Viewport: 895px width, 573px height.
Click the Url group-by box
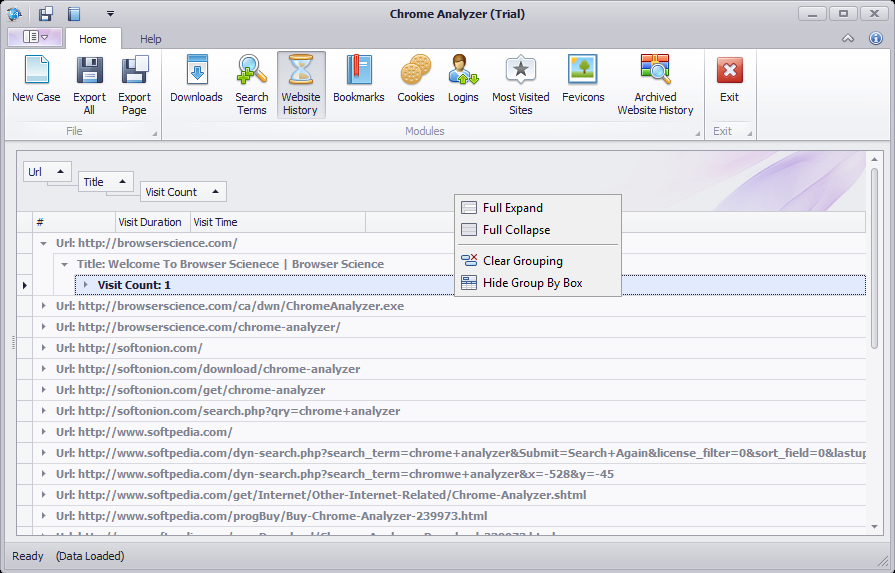point(47,172)
